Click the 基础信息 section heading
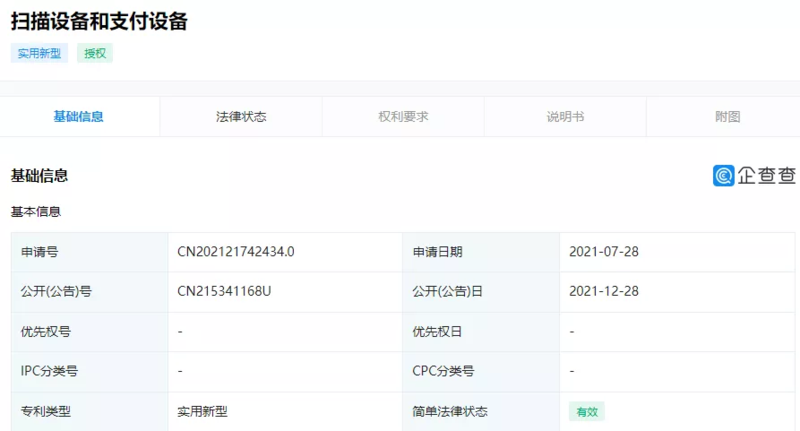 tap(39, 176)
